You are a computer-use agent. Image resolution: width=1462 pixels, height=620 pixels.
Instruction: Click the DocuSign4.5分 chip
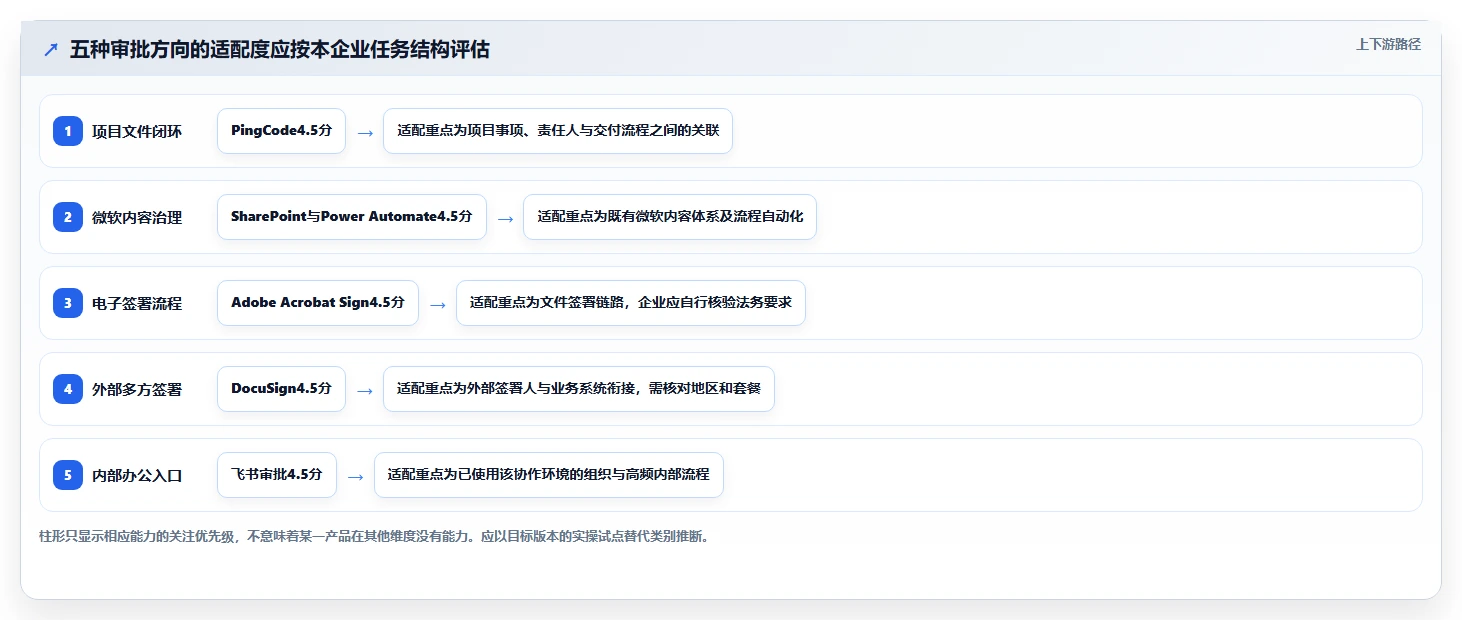pos(281,389)
